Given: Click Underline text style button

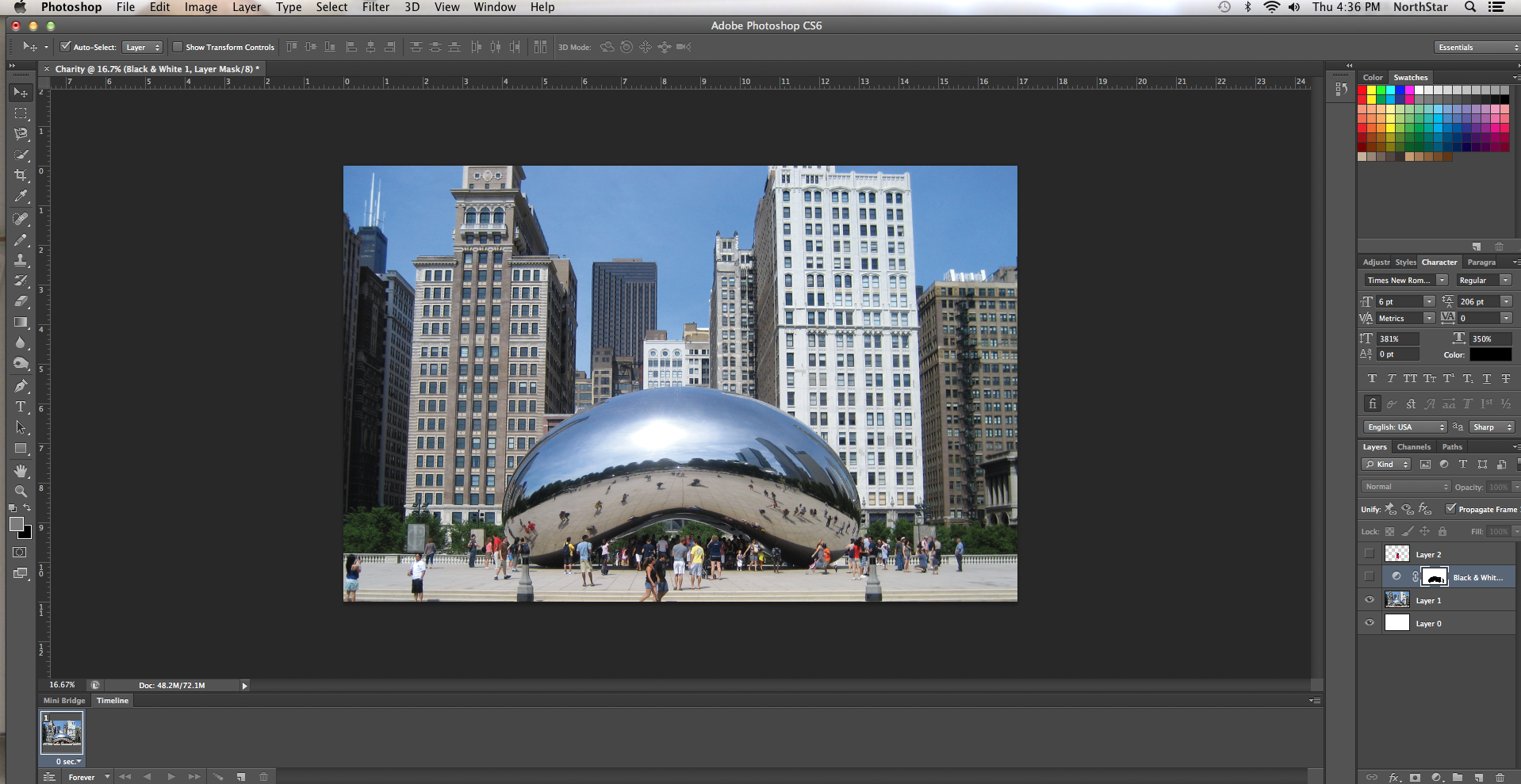Looking at the screenshot, I should (x=1487, y=379).
